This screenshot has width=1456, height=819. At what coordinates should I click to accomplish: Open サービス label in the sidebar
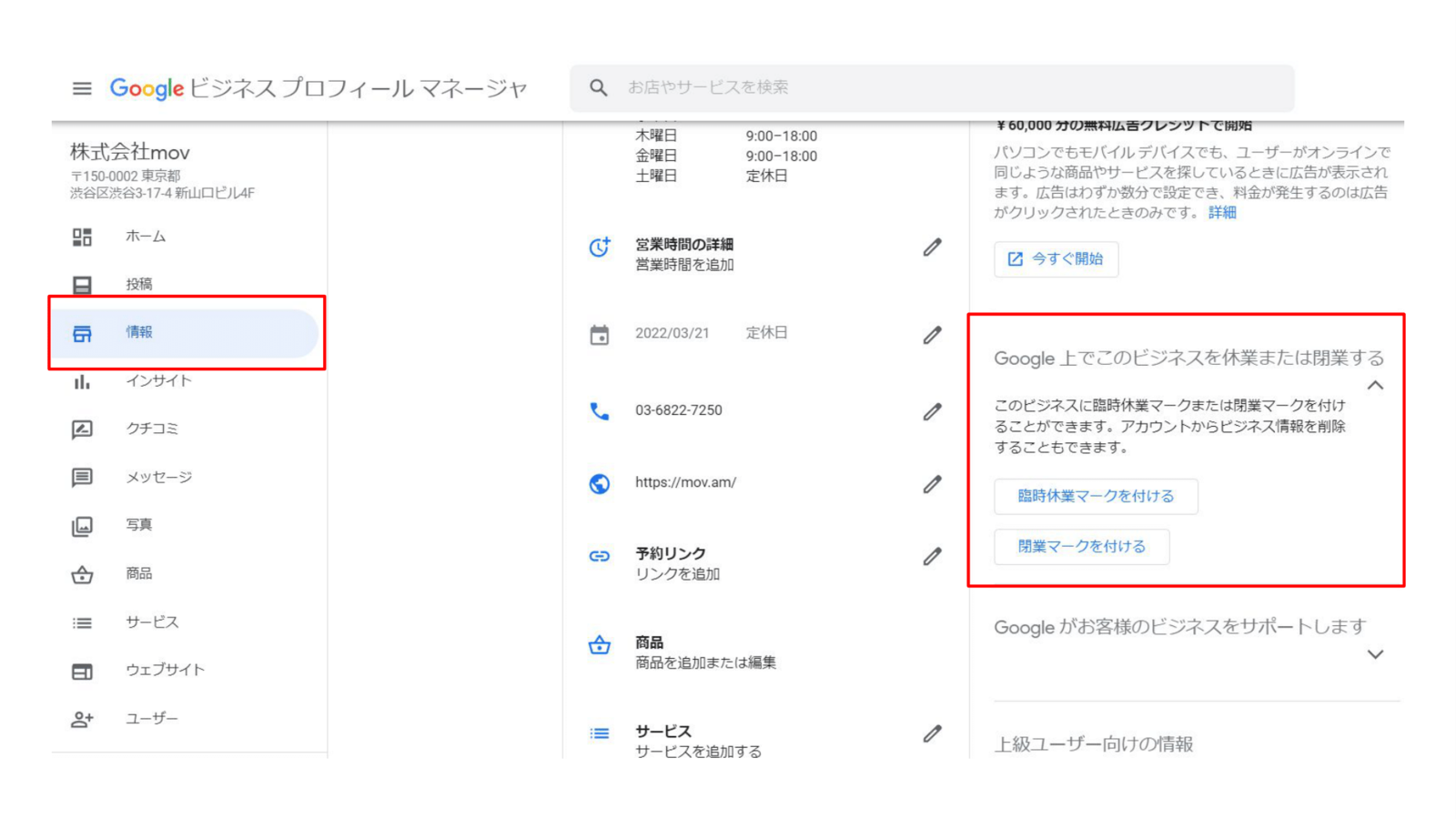[152, 622]
